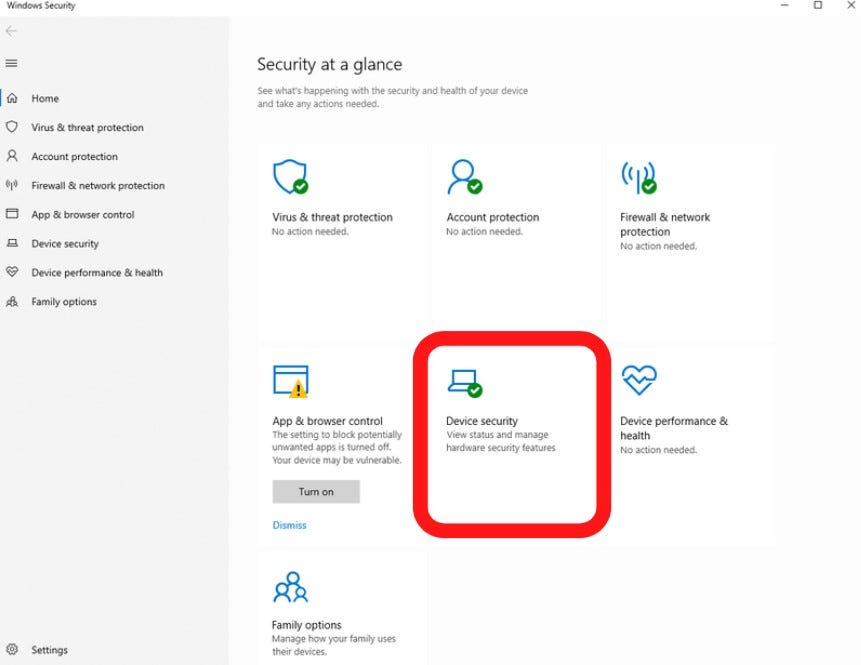This screenshot has width=861, height=665.
Task: Click the back arrow at the window's top-left
Action: [x=11, y=31]
